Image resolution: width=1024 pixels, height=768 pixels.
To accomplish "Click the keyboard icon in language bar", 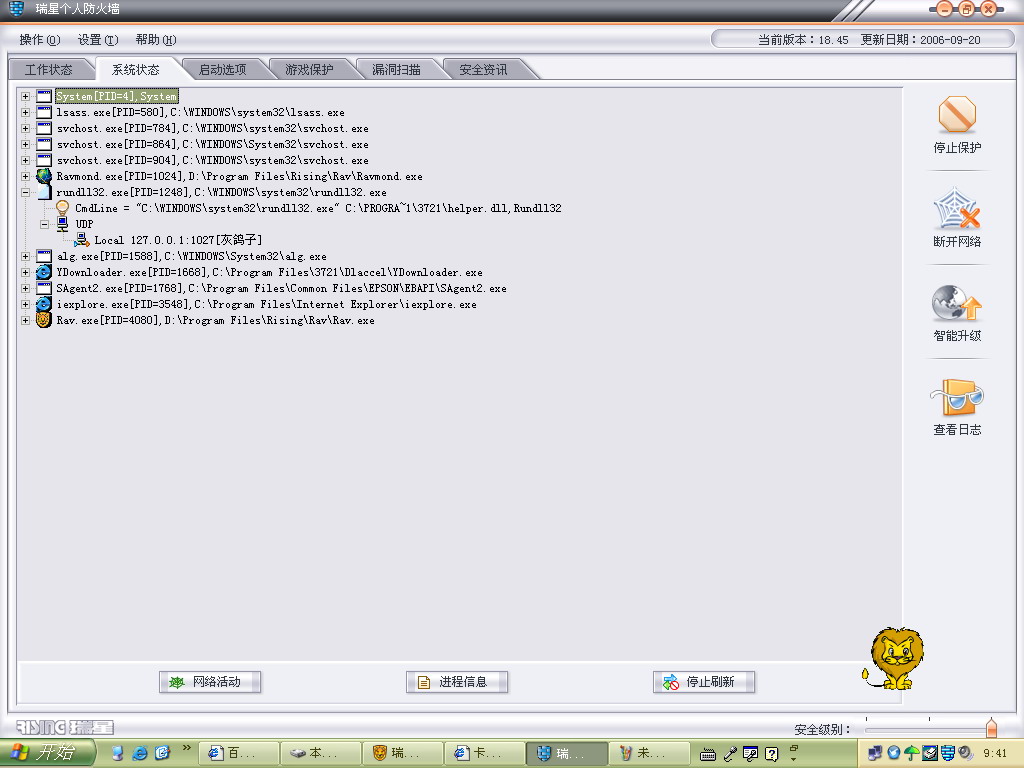I will coord(708,755).
